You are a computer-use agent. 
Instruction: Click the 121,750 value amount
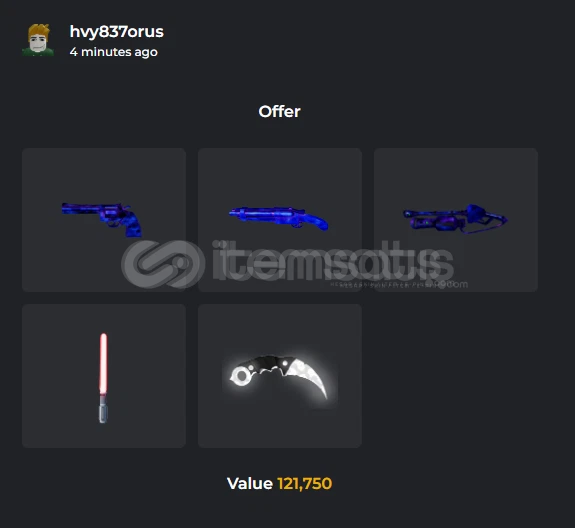(305, 483)
